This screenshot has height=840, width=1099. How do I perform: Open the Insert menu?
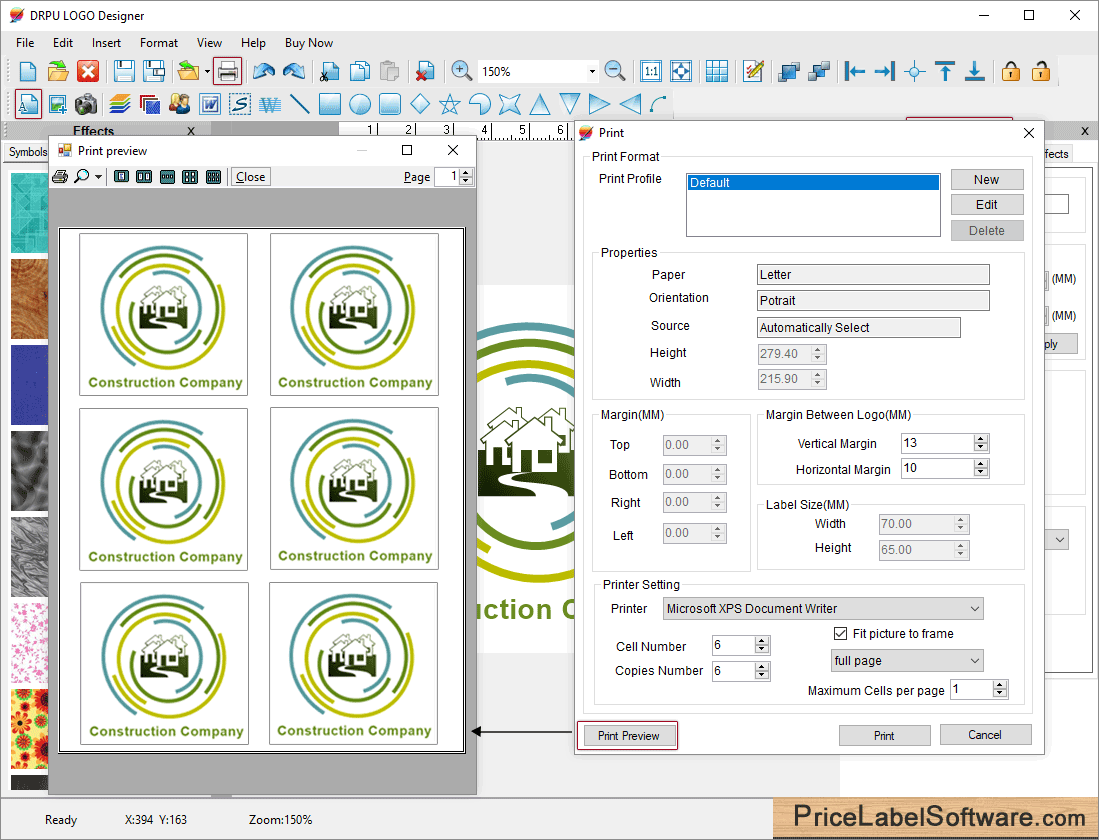pos(107,43)
